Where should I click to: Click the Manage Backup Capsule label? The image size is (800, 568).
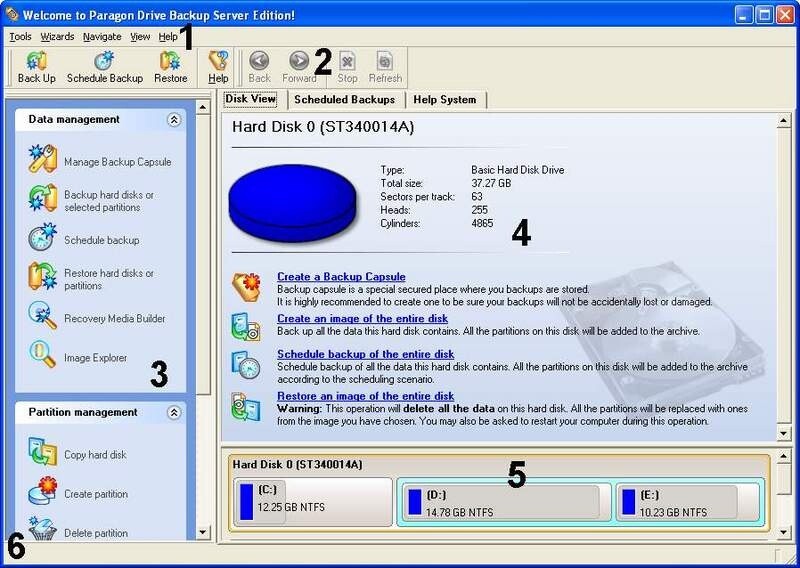[x=118, y=162]
